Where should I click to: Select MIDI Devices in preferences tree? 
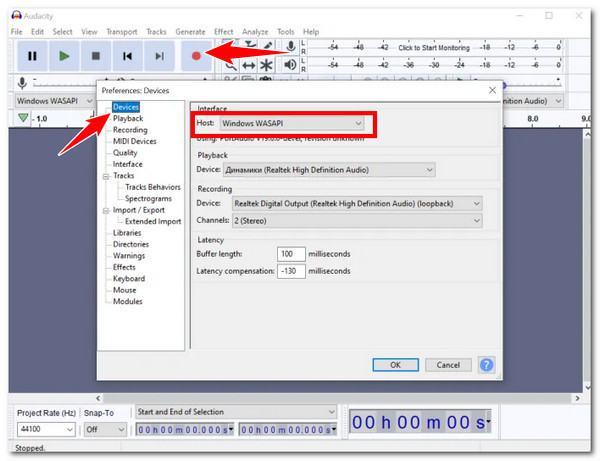[134, 142]
